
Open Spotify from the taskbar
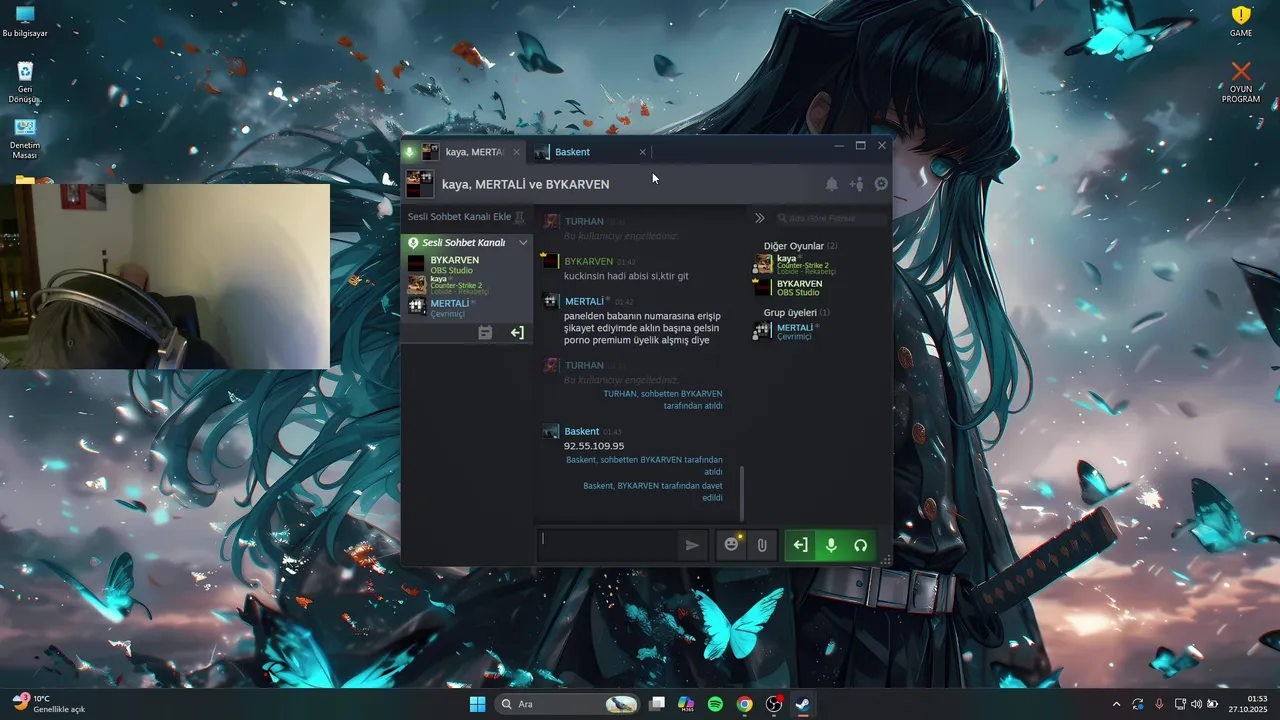(x=715, y=704)
